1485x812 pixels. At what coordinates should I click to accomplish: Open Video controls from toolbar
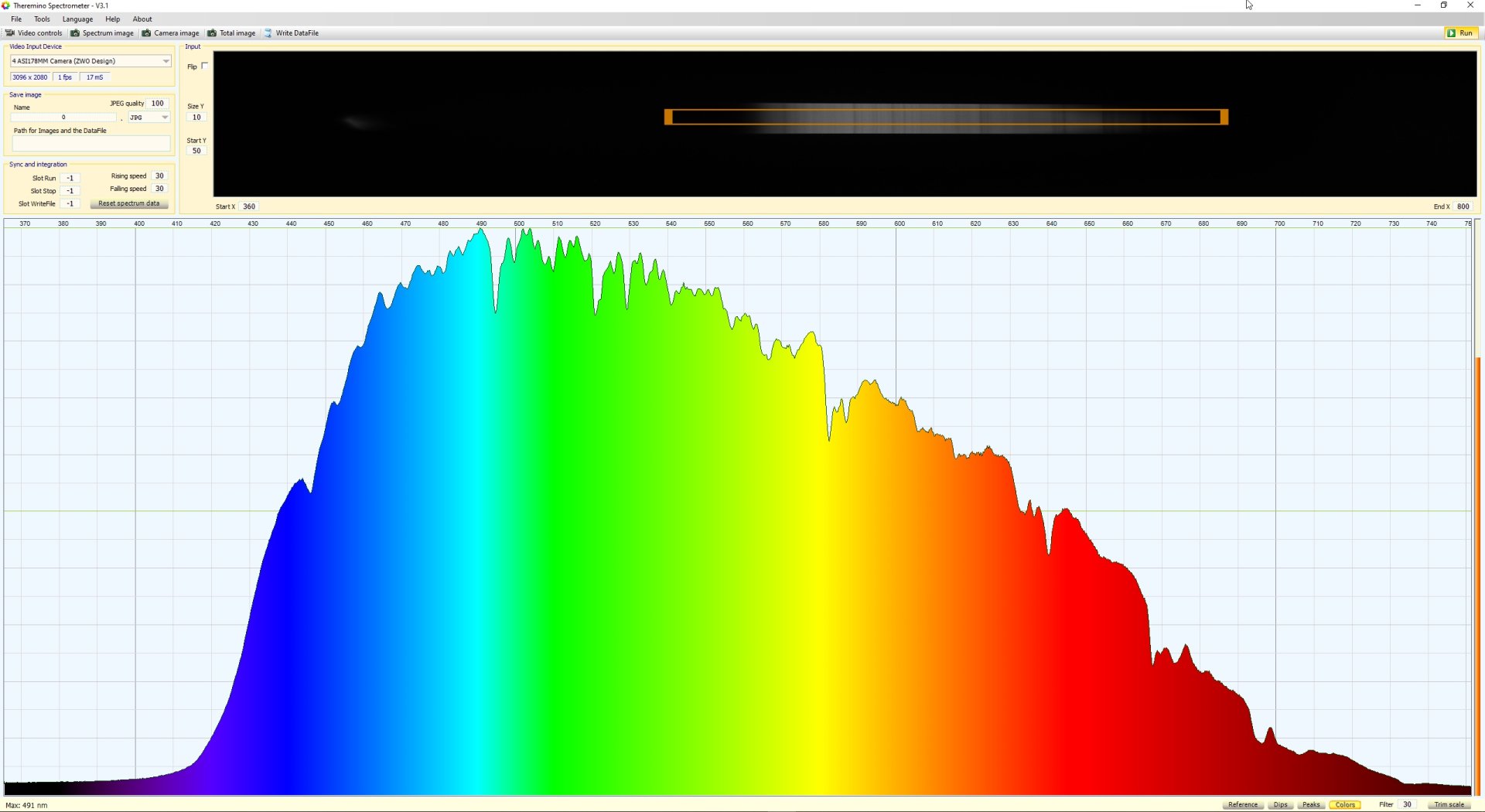click(33, 33)
